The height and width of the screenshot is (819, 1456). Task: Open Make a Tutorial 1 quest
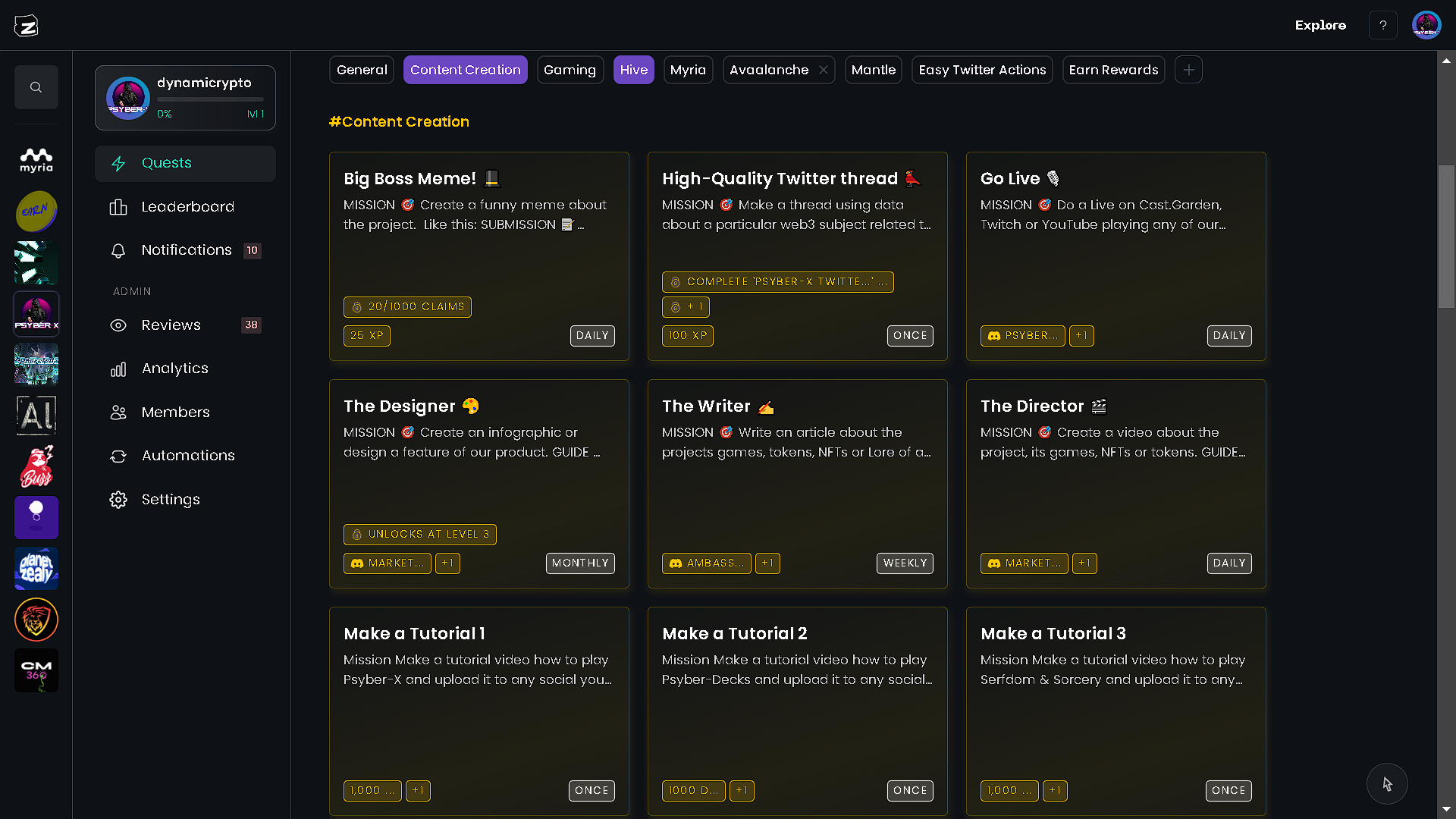point(479,711)
